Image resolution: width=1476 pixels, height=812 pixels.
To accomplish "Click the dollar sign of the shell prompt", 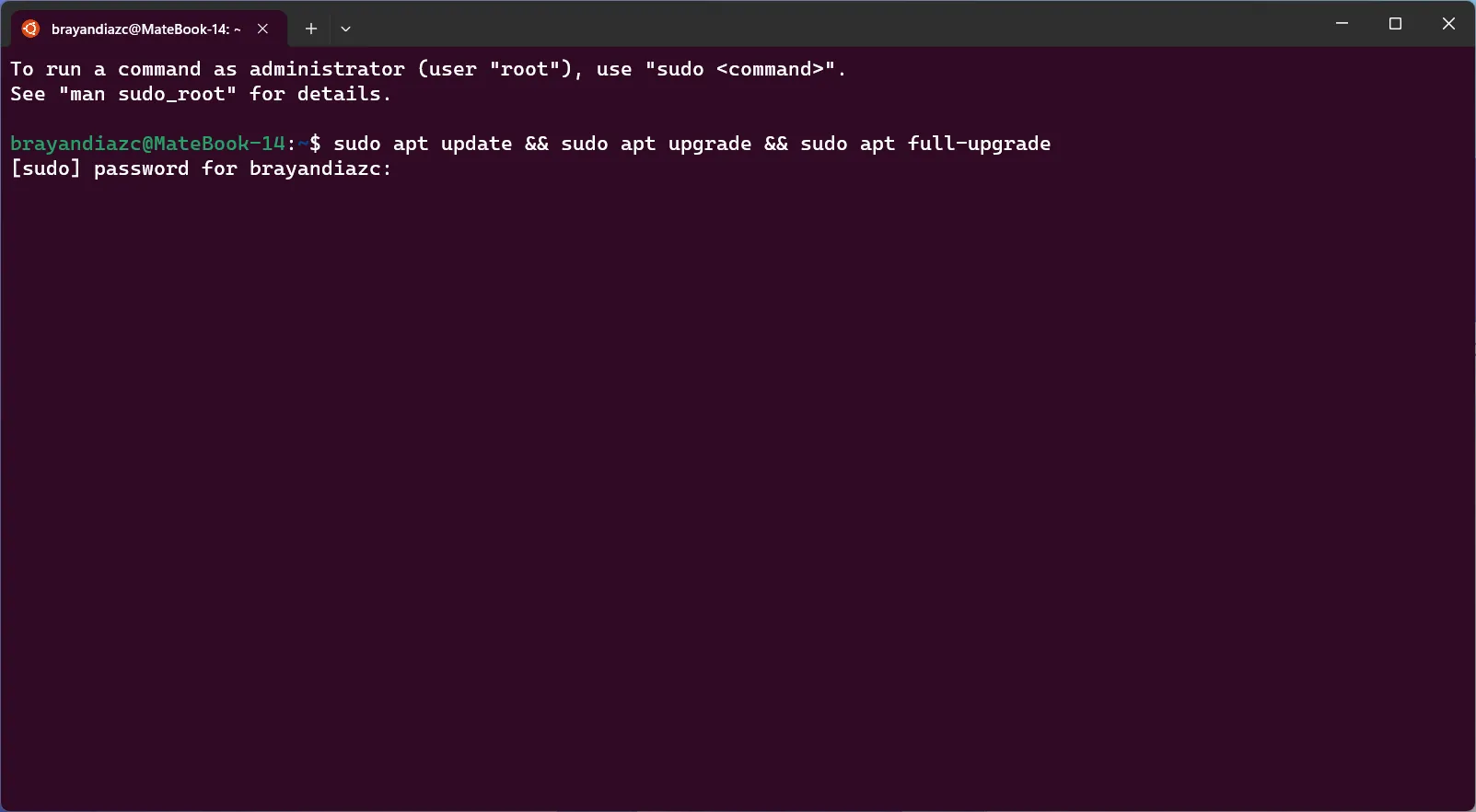I will pyautogui.click(x=315, y=144).
